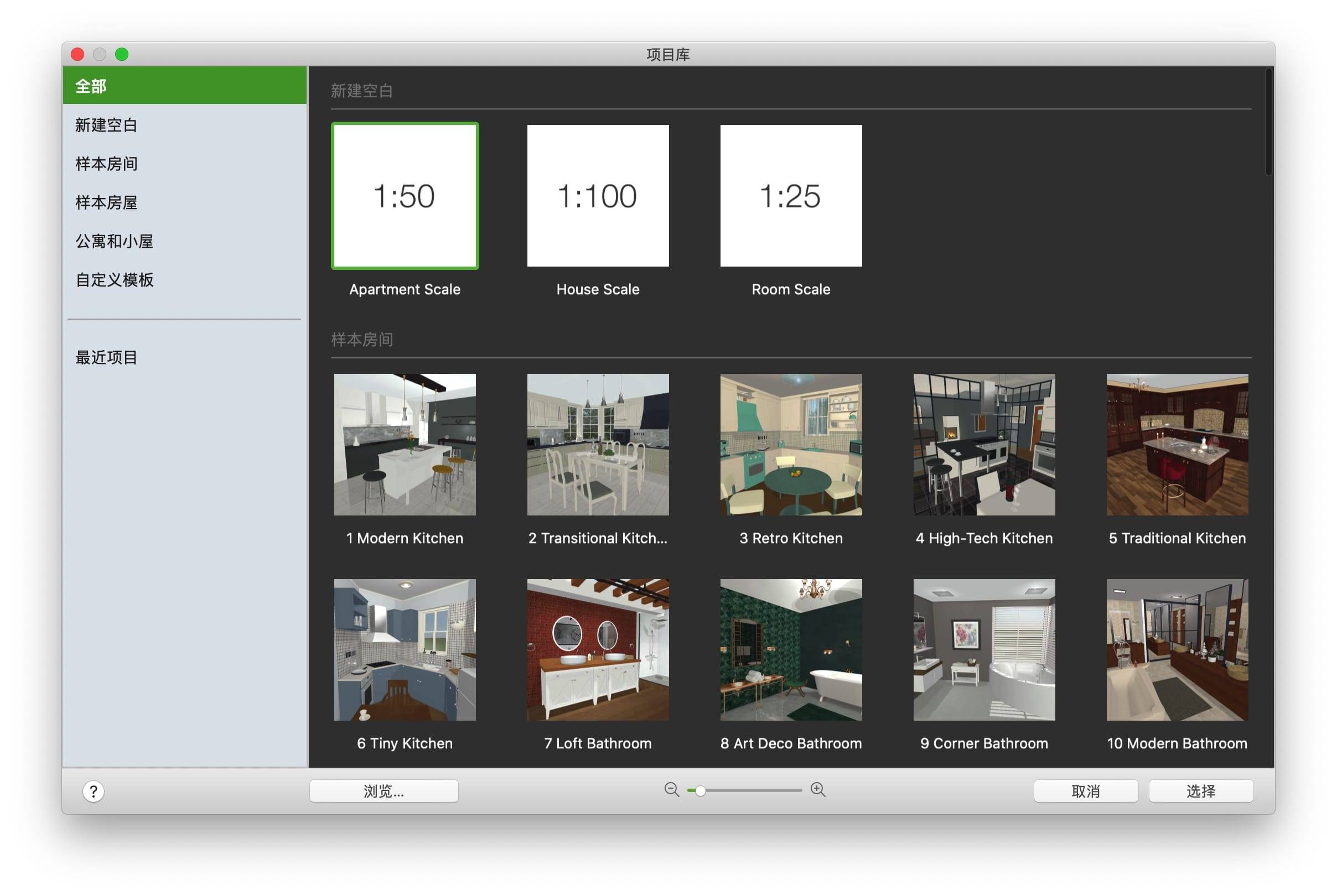Screen dimensions: 1337x896
Task: Switch to 新建空白 sidebar category
Action: (106, 125)
